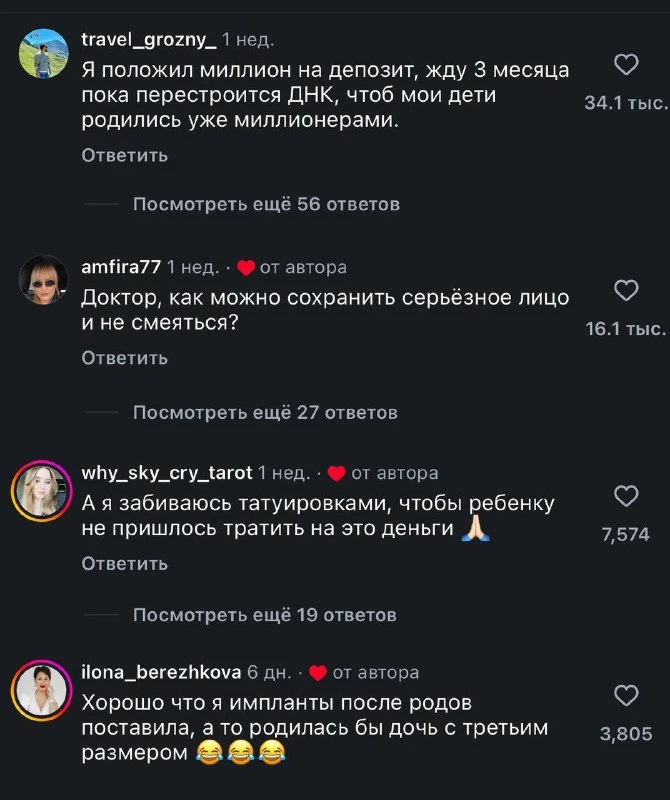Reply to why_sky_cry_tarot's tattoo comment
This screenshot has width=670, height=800.
pos(124,564)
